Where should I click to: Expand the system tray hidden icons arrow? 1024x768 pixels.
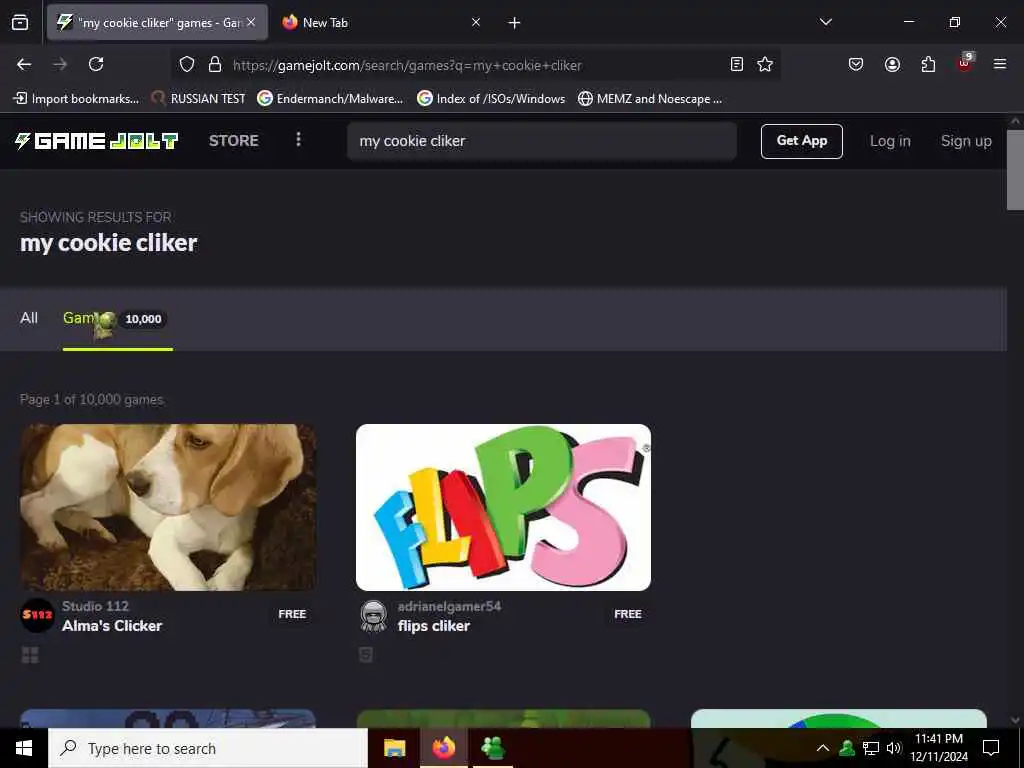click(823, 748)
